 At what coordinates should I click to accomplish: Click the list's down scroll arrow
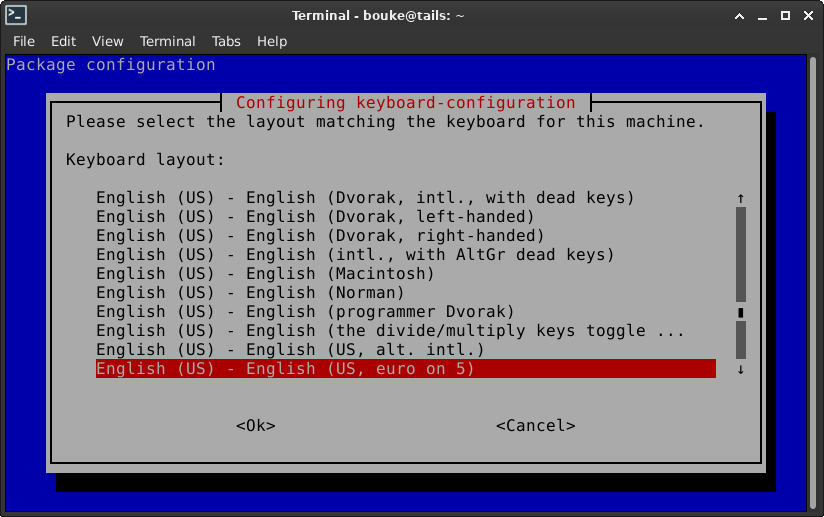pyautogui.click(x=740, y=369)
